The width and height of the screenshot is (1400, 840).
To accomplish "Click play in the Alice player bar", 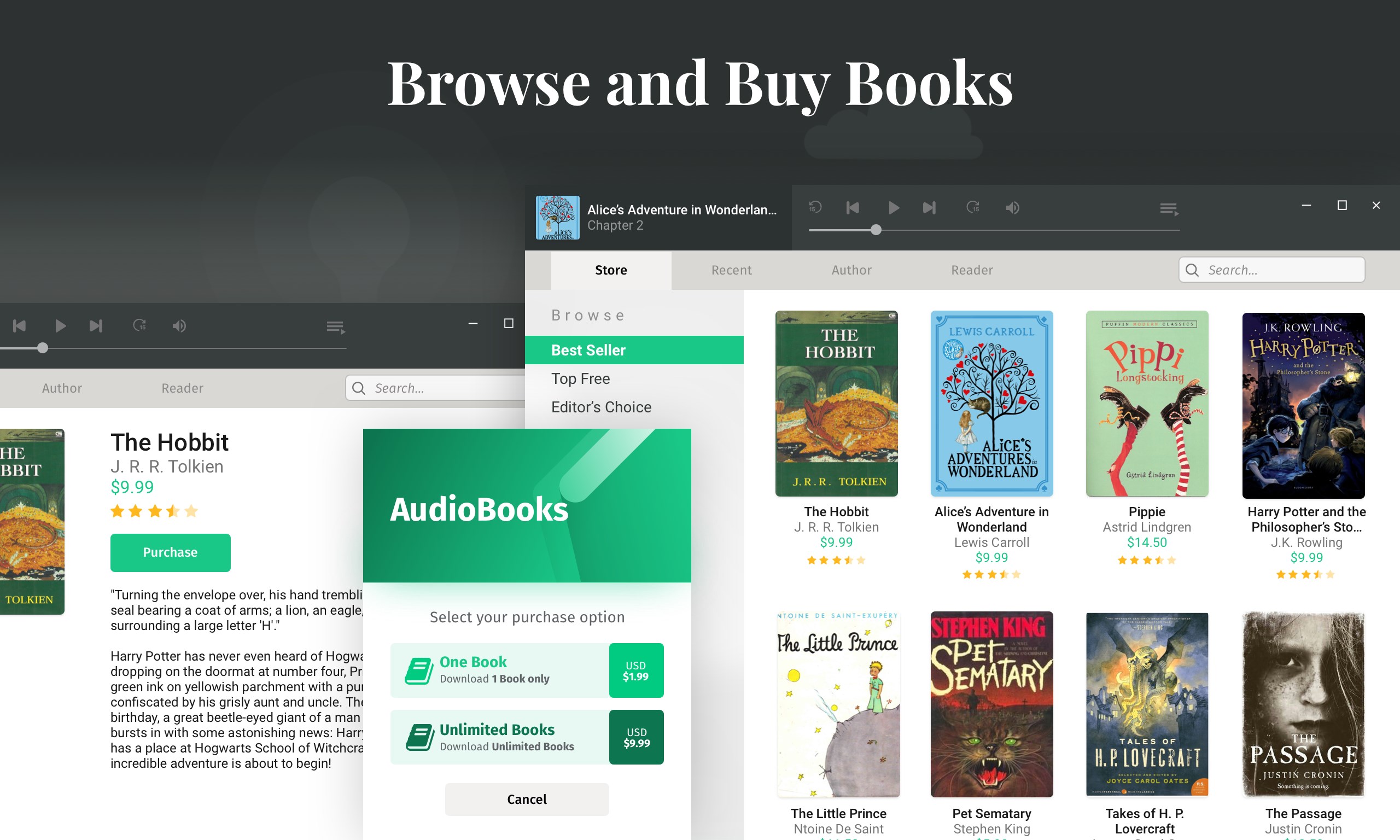I will tap(893, 208).
